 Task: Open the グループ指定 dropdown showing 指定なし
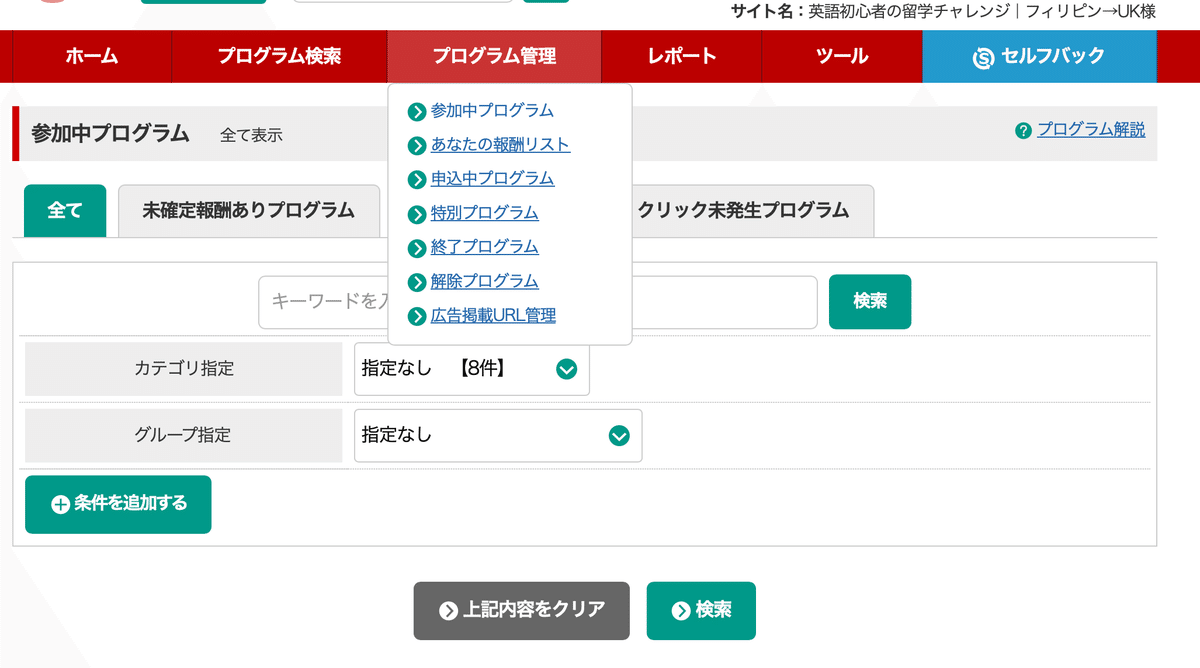pyautogui.click(x=497, y=435)
